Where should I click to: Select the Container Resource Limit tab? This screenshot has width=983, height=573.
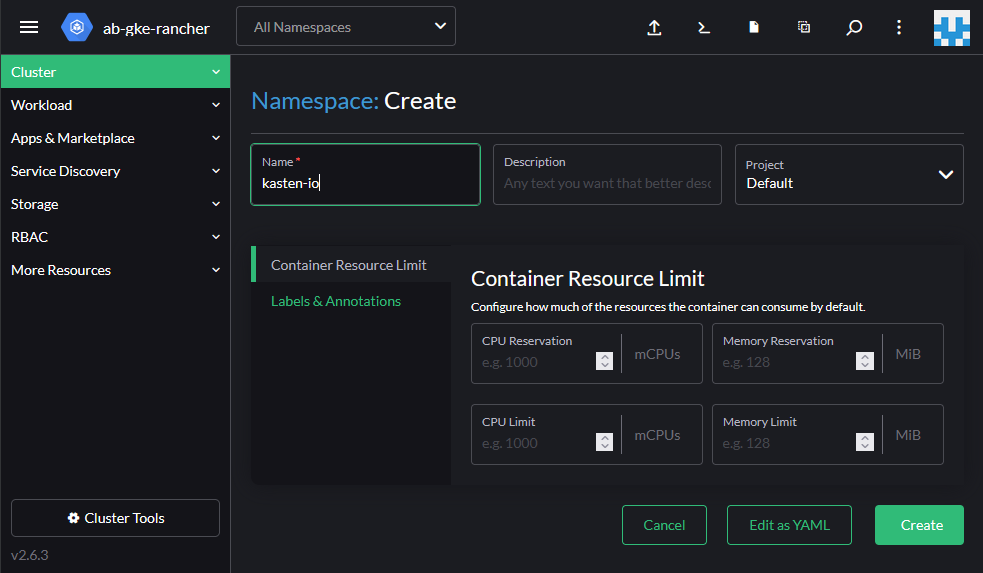(349, 265)
